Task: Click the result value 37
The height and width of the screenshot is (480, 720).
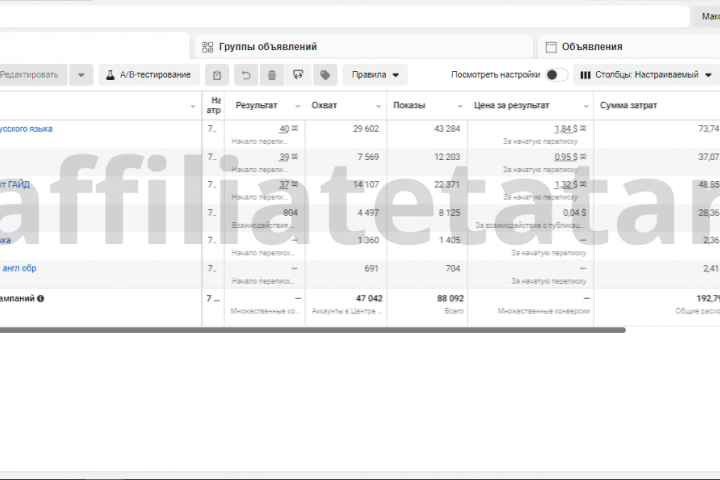Action: pyautogui.click(x=284, y=185)
